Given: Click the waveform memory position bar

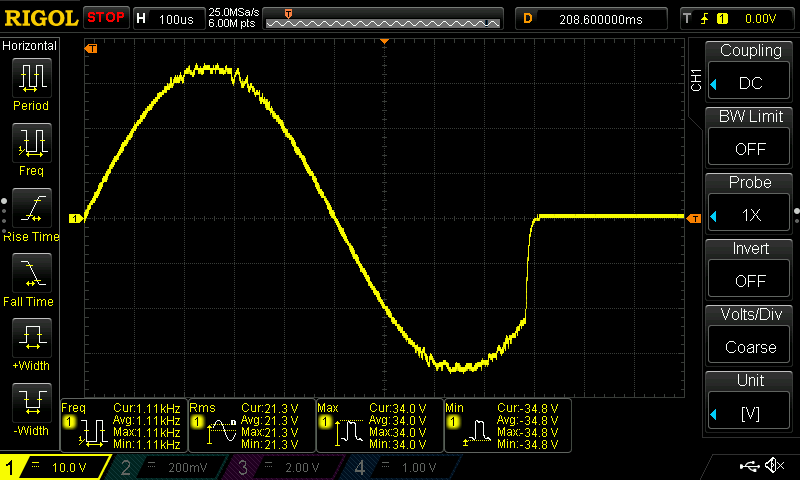Looking at the screenshot, I should pos(384,18).
